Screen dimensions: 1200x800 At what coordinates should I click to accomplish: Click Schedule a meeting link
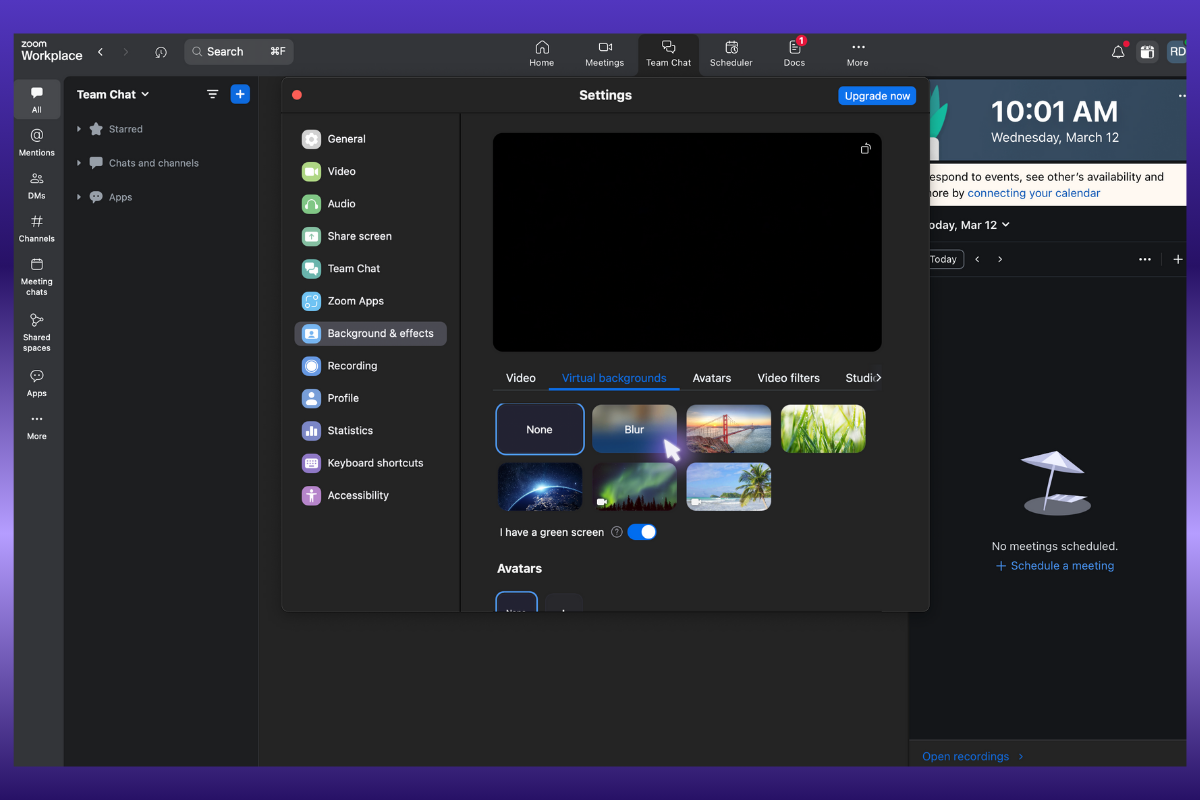[x=1055, y=566]
